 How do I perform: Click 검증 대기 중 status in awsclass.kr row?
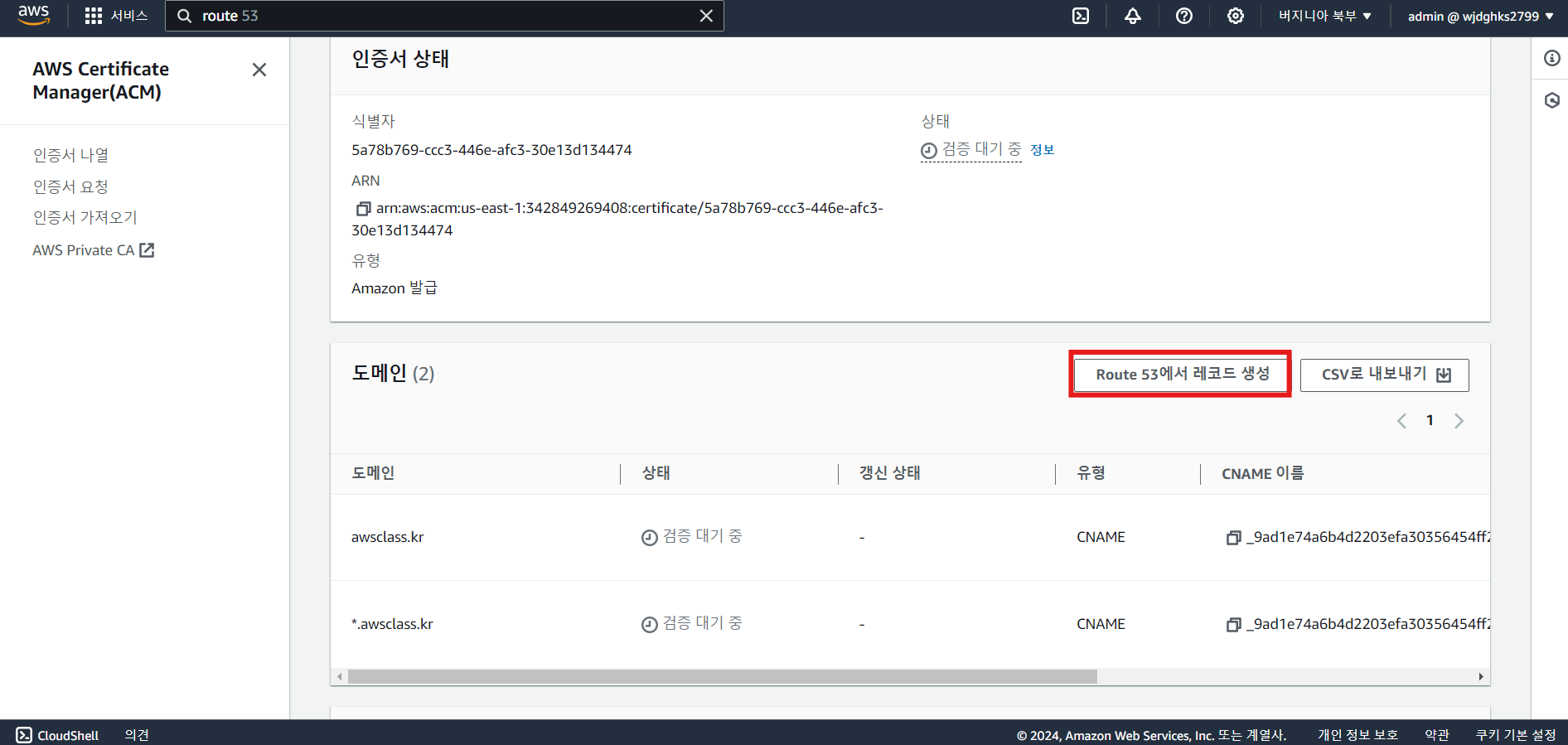[x=692, y=537]
